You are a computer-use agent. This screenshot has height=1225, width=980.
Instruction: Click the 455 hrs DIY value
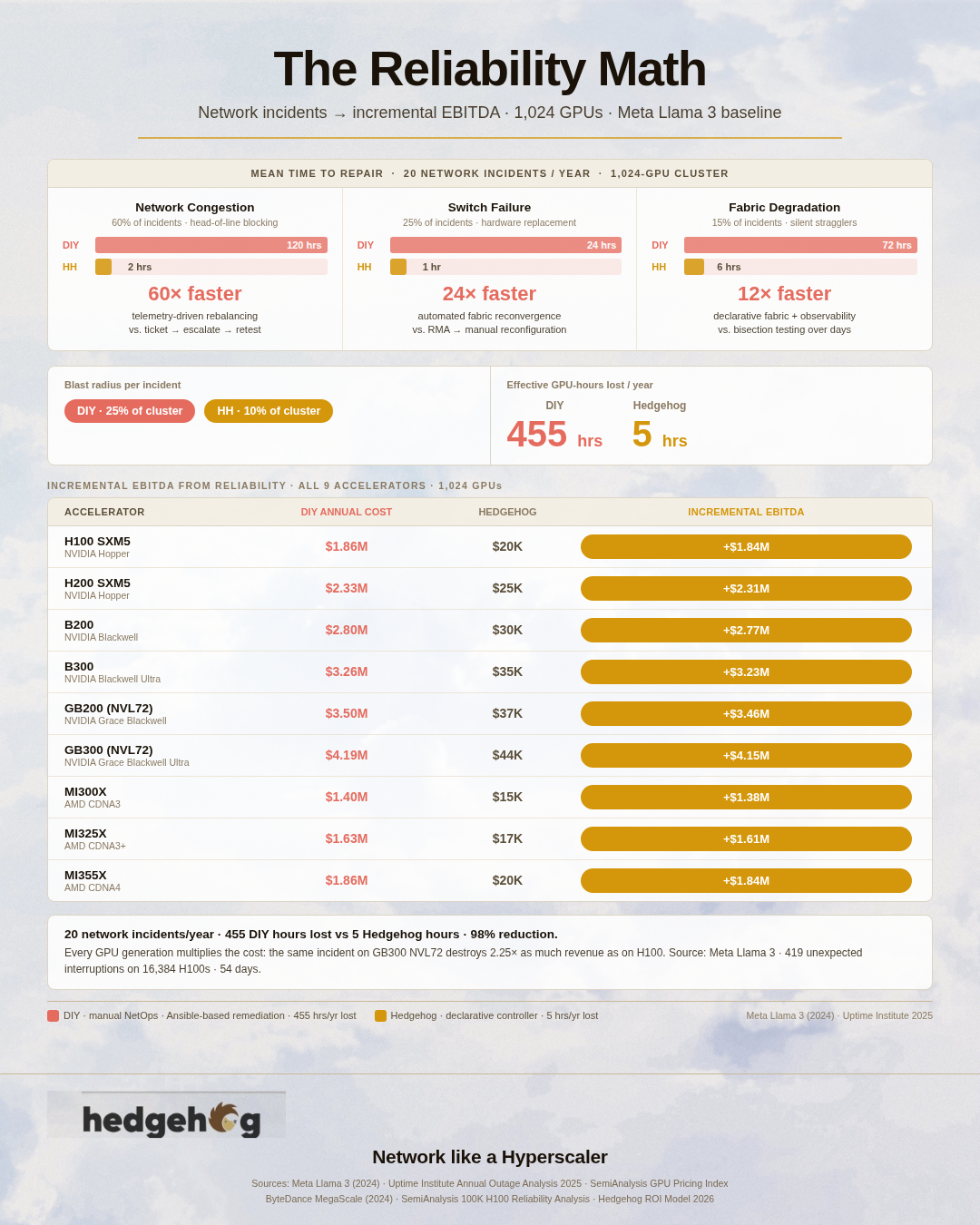point(554,435)
